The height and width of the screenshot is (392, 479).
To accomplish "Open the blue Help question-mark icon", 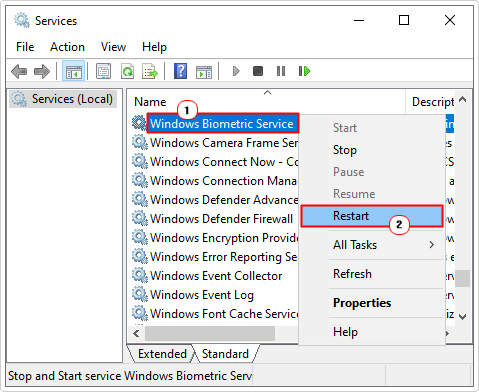I will [x=180, y=71].
